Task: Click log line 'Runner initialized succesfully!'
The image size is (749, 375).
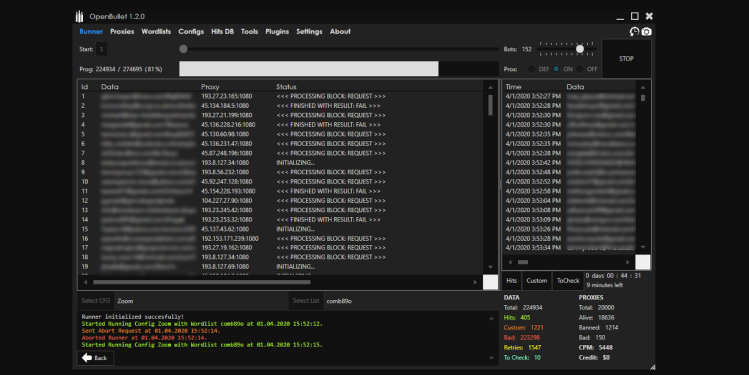Action: pyautogui.click(x=132, y=317)
